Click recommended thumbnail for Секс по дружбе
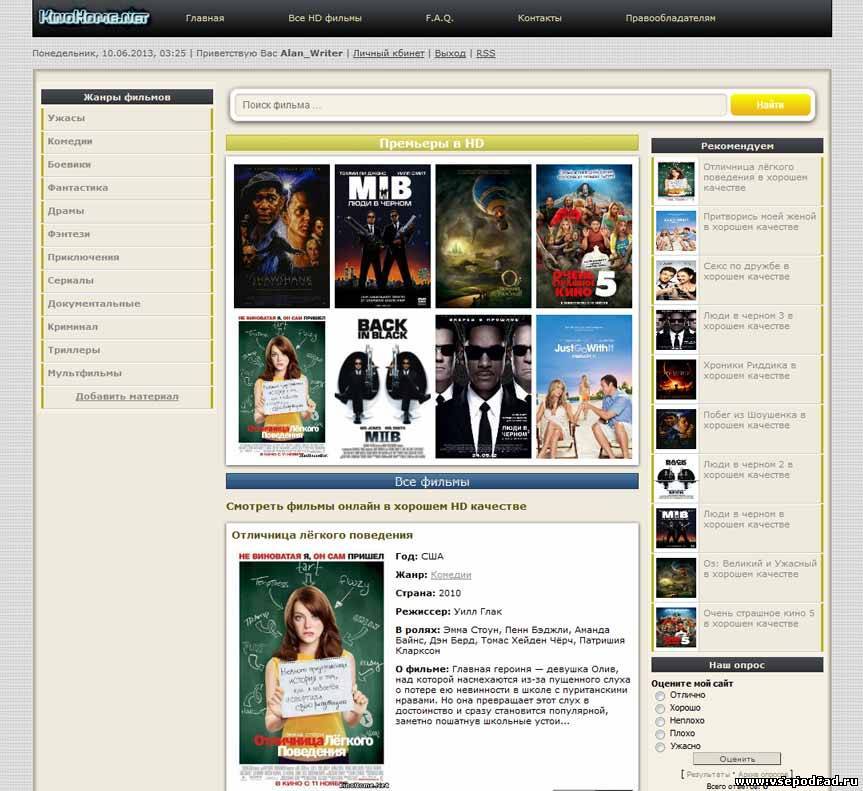This screenshot has height=791, width=863. click(676, 280)
